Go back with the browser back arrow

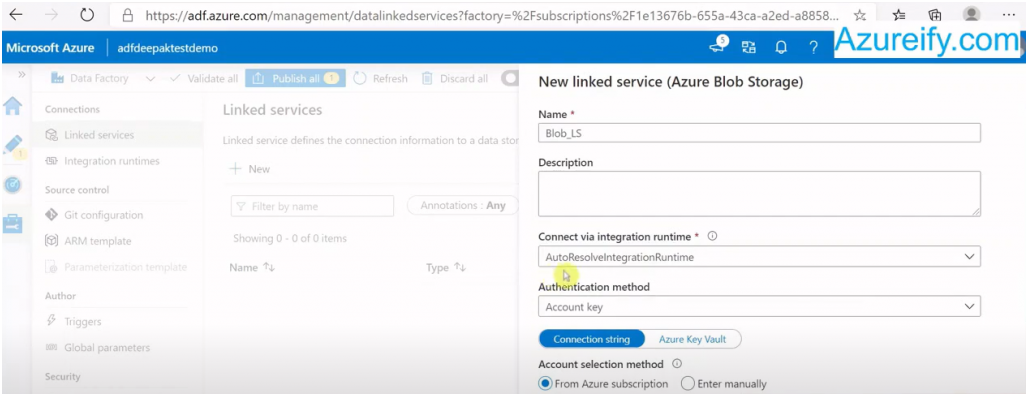coord(16,14)
